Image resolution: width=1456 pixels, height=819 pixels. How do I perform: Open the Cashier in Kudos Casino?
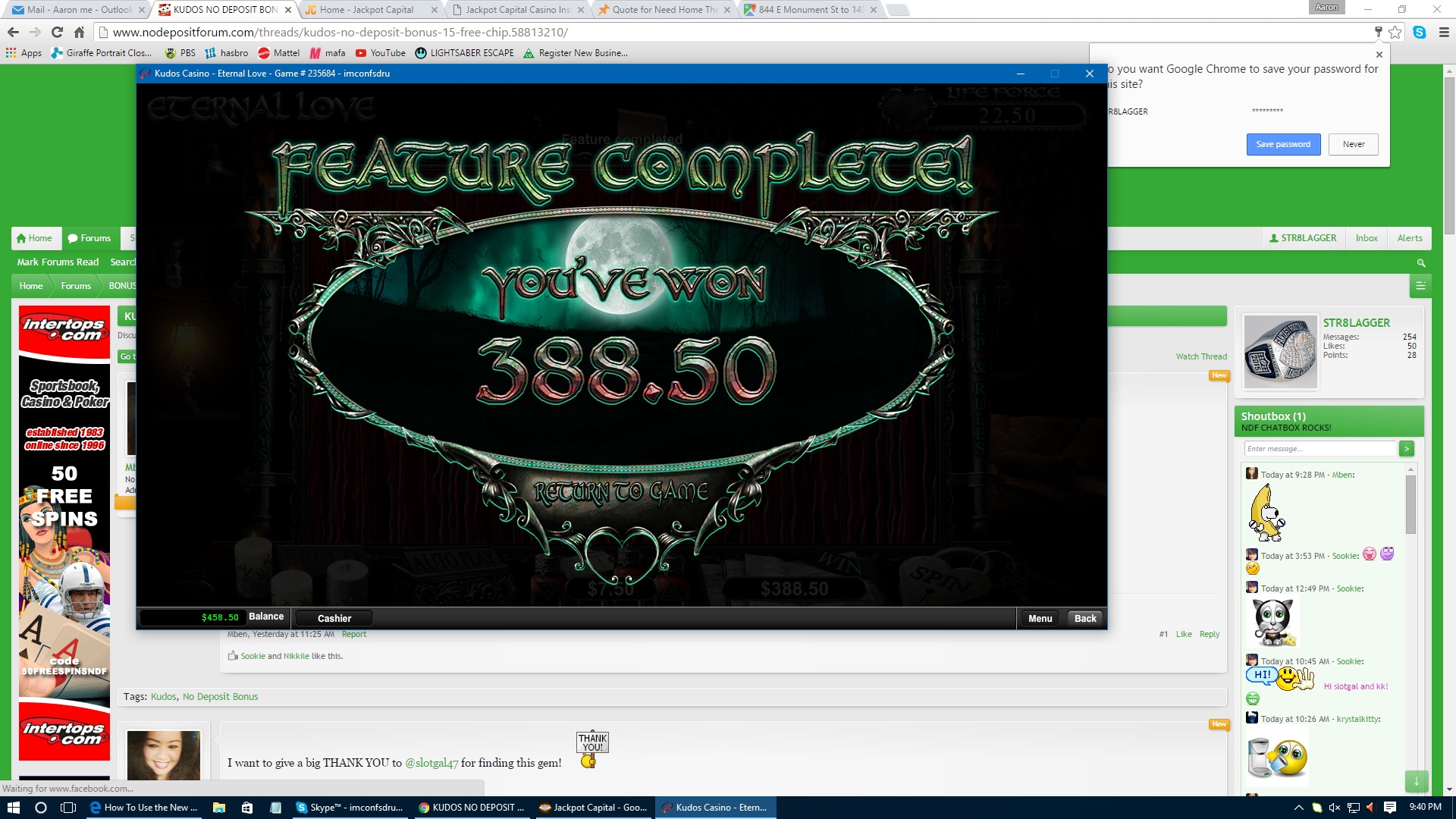334,618
